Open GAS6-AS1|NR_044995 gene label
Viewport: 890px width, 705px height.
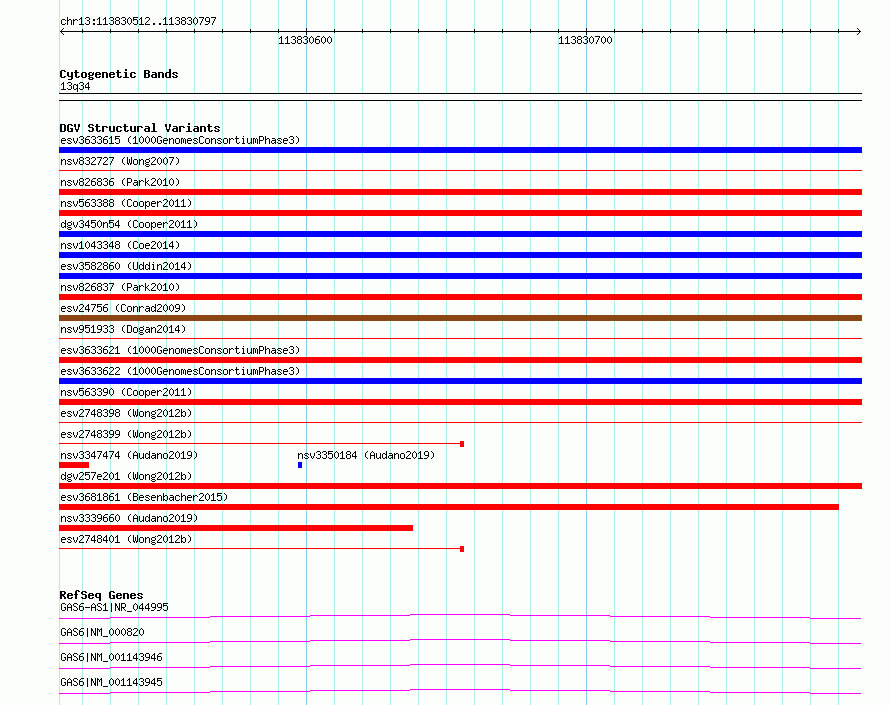[x=114, y=607]
